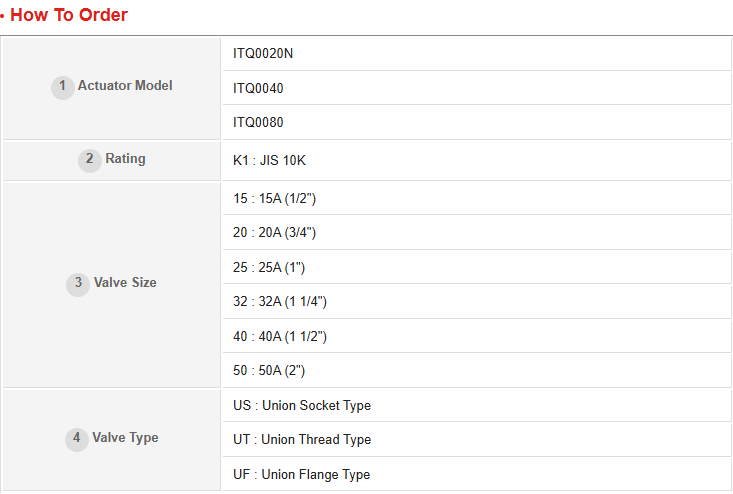Click the number 2 circle badge
This screenshot has height=494, width=733.
tap(90, 159)
